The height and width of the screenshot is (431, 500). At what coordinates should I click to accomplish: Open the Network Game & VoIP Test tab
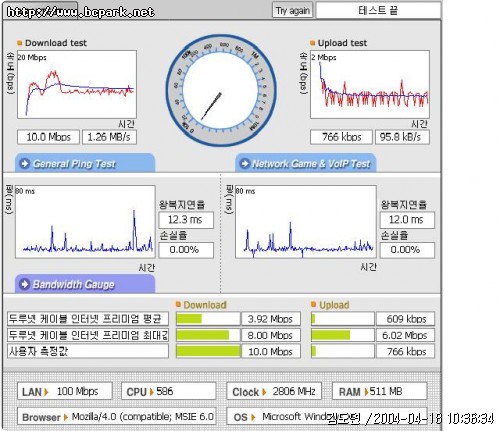click(306, 163)
